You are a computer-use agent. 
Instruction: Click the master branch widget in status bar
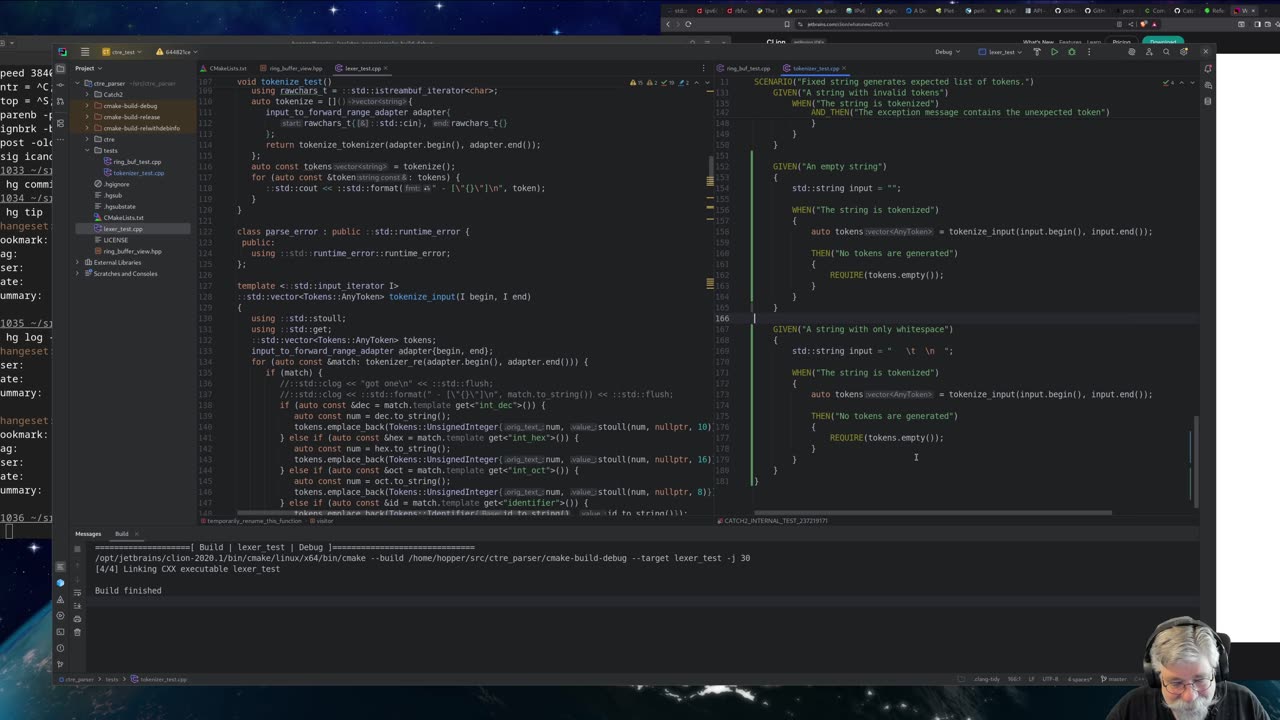[1113, 679]
